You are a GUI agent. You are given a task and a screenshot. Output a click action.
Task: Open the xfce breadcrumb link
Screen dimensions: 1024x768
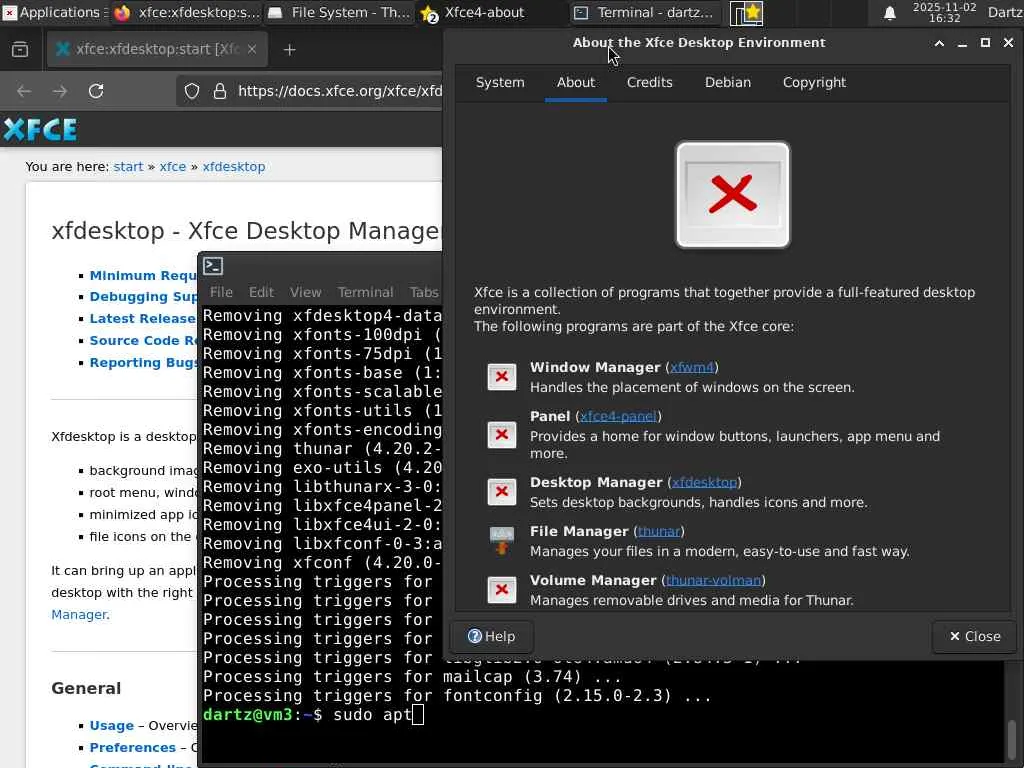172,167
